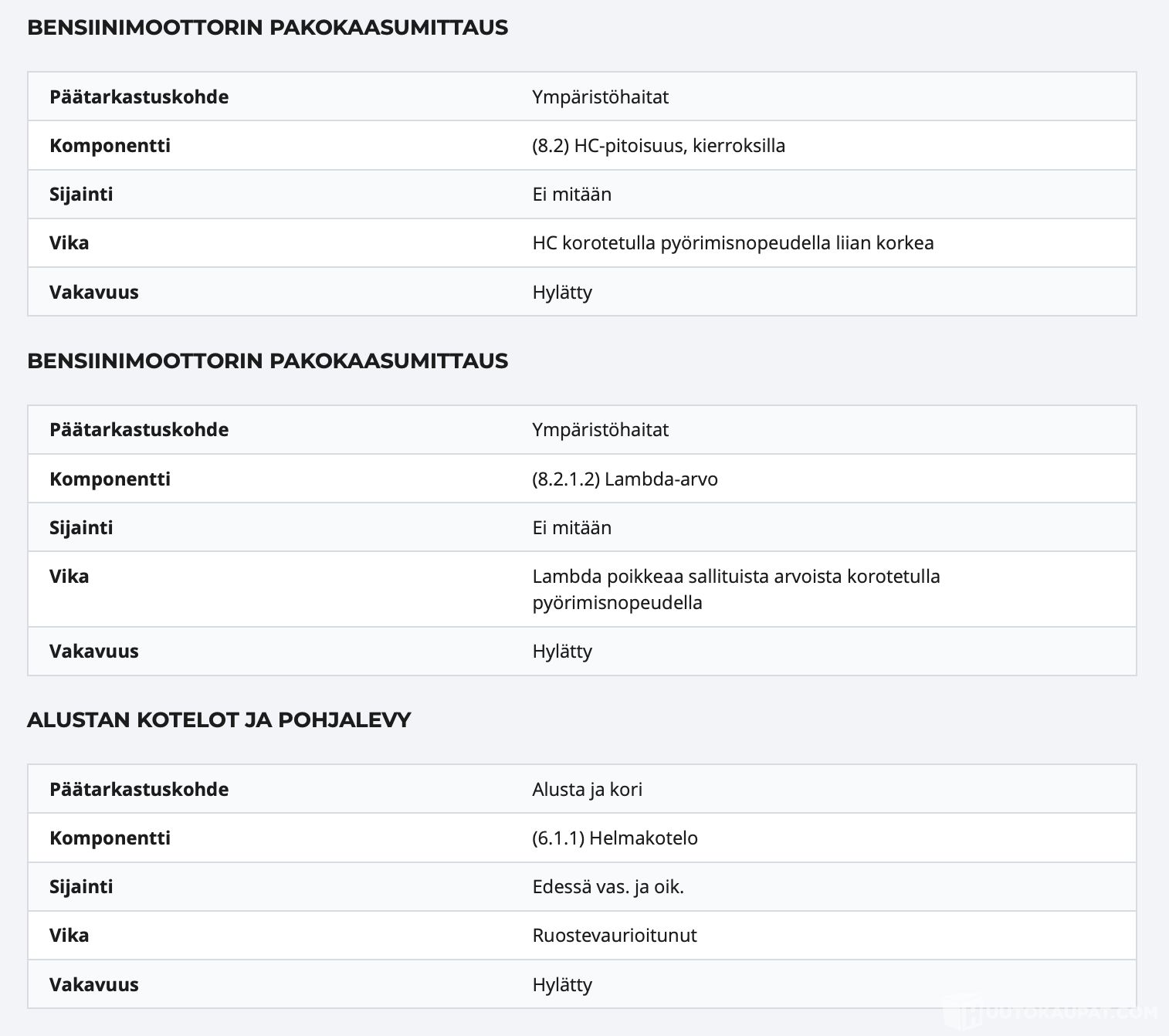
Task: Select the "(6.1.1) Helmakotelo" component value
Action: [x=615, y=838]
